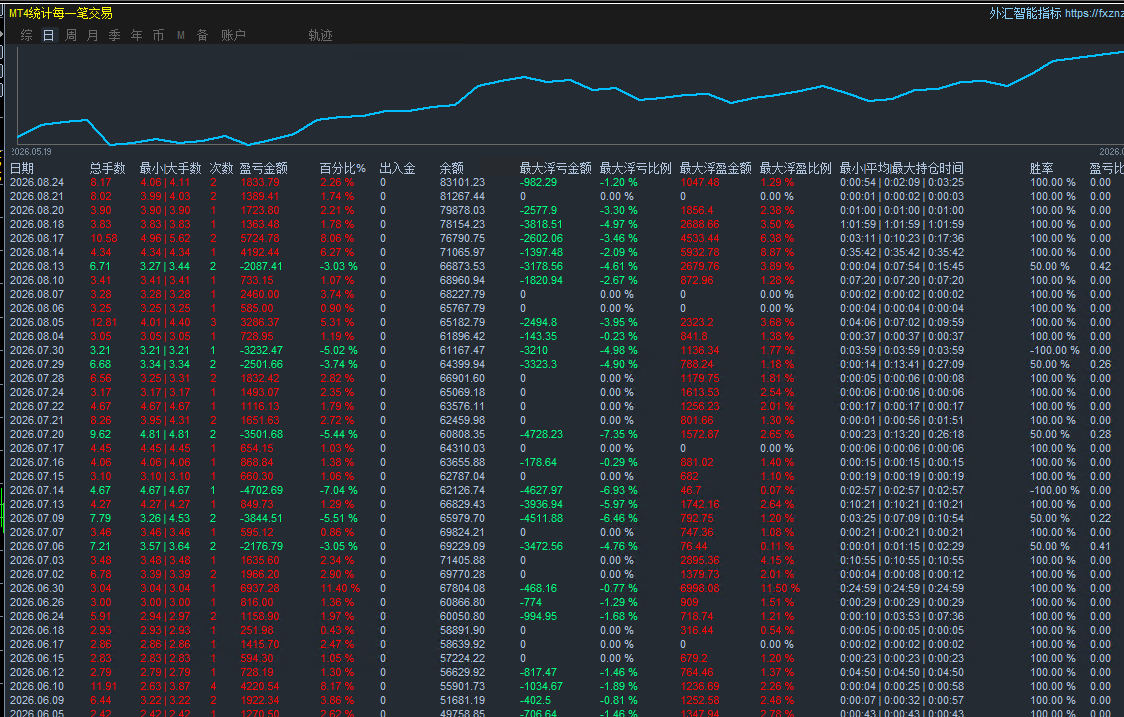The height and width of the screenshot is (717, 1124).
Task: Select the 2026.06.30 date row
Action: coord(37,589)
